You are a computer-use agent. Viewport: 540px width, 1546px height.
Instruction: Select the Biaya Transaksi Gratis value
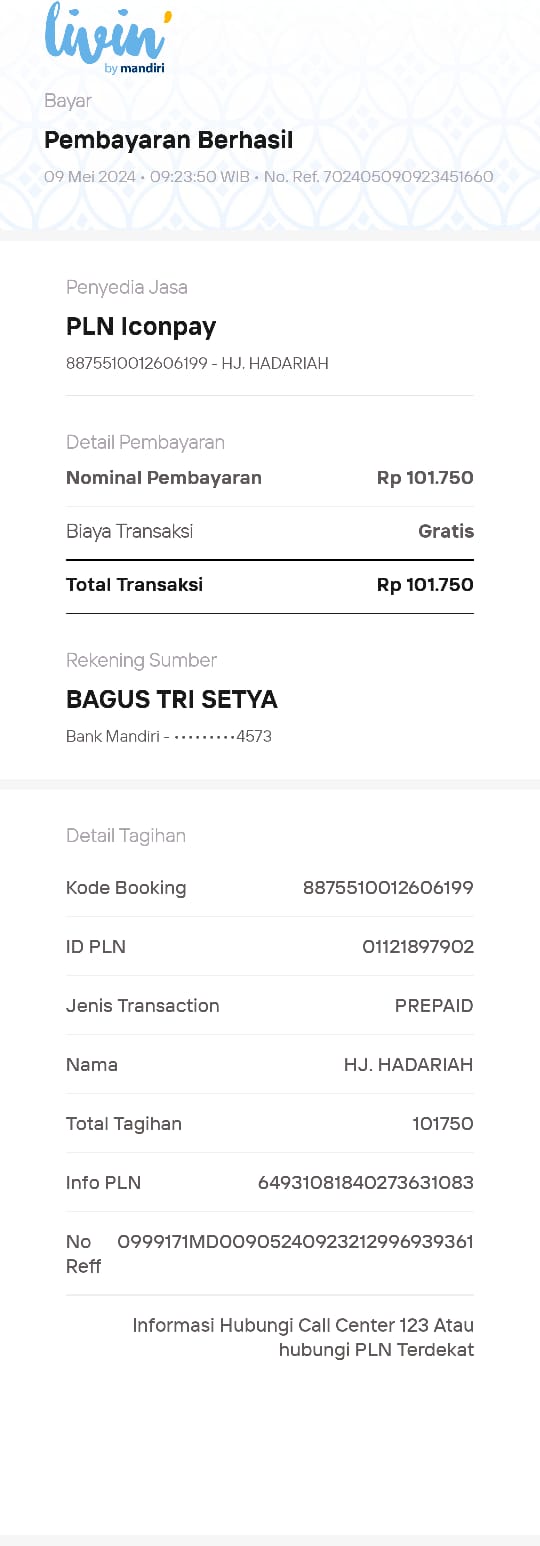[446, 531]
